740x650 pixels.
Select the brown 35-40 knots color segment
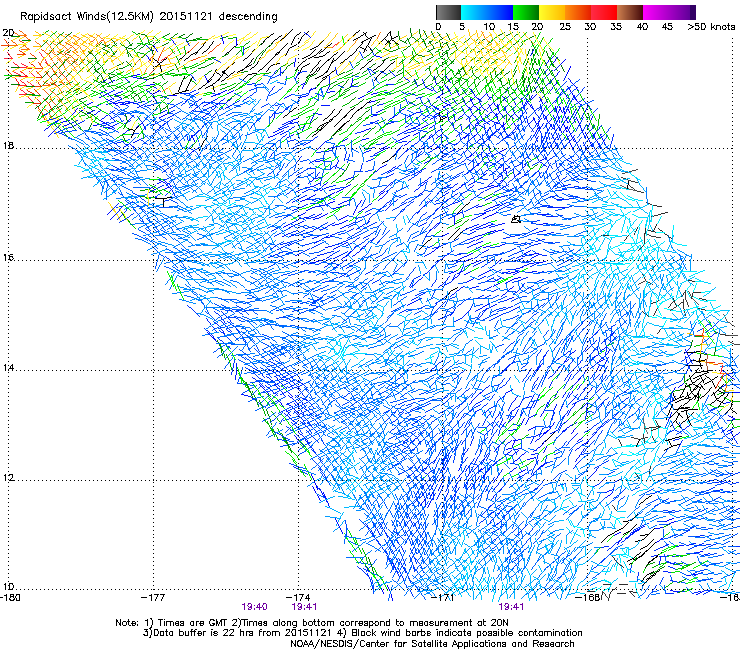tap(630, 12)
